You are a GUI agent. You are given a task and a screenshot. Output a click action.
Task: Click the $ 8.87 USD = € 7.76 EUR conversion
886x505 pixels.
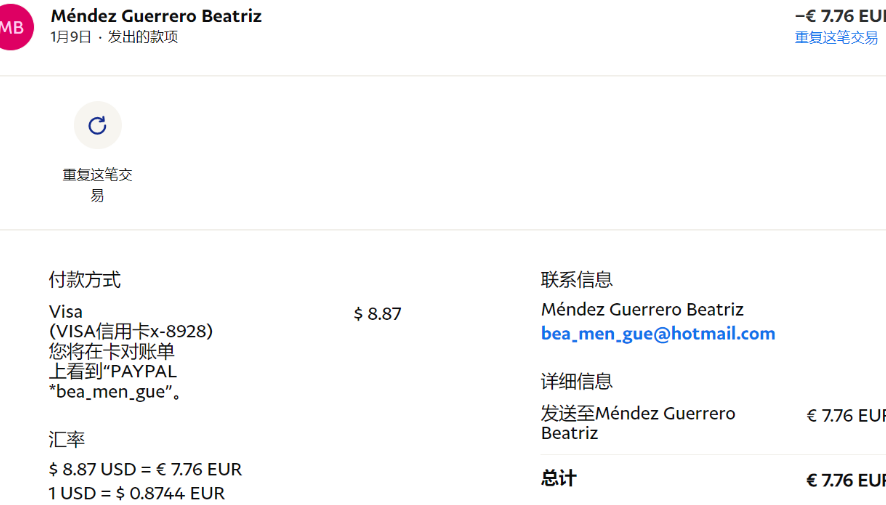145,469
